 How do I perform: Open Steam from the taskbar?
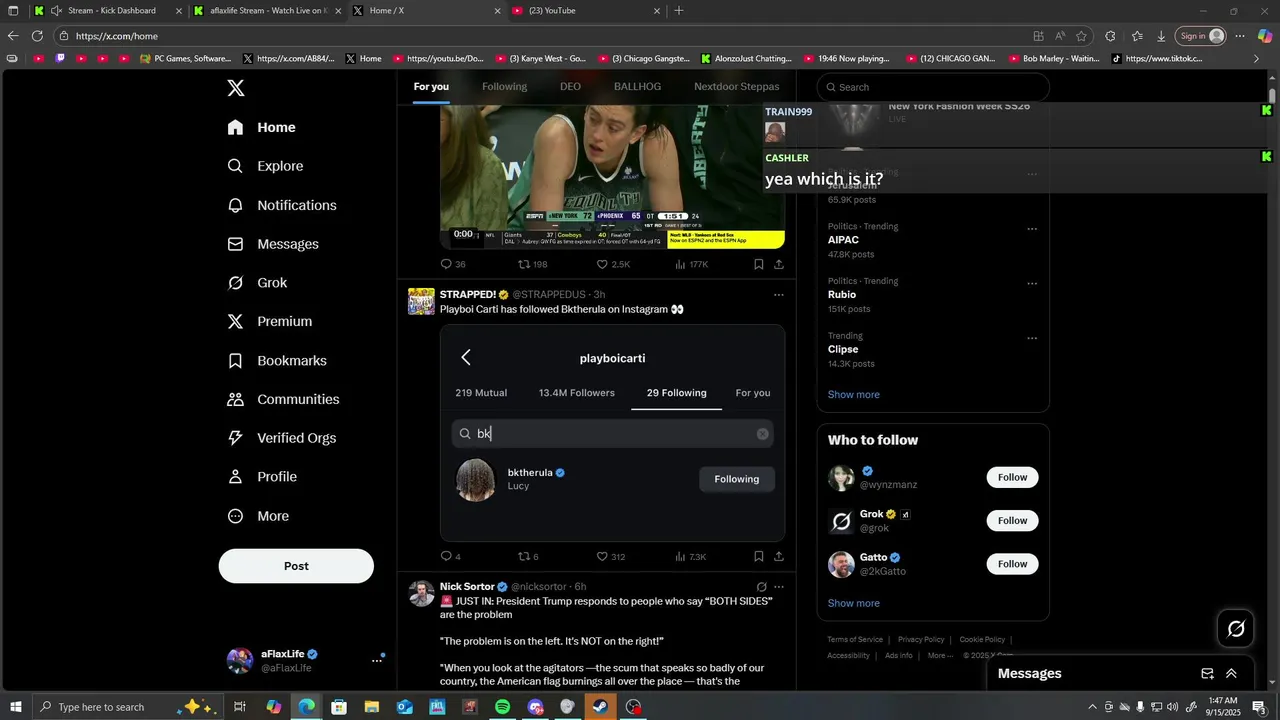point(600,707)
